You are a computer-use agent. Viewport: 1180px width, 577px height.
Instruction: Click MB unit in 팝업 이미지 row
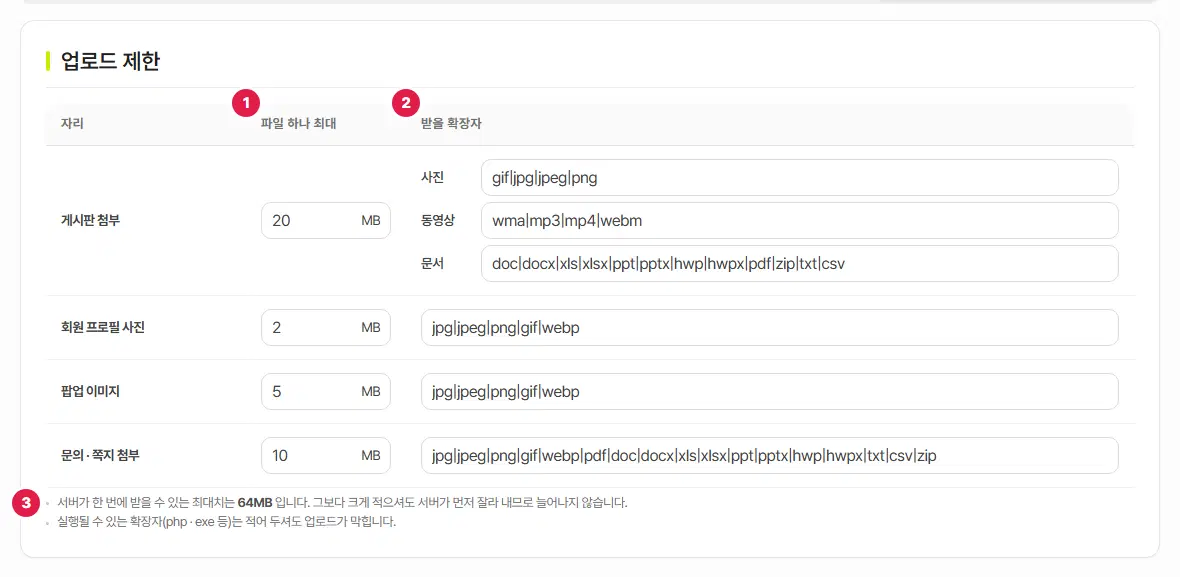click(370, 391)
